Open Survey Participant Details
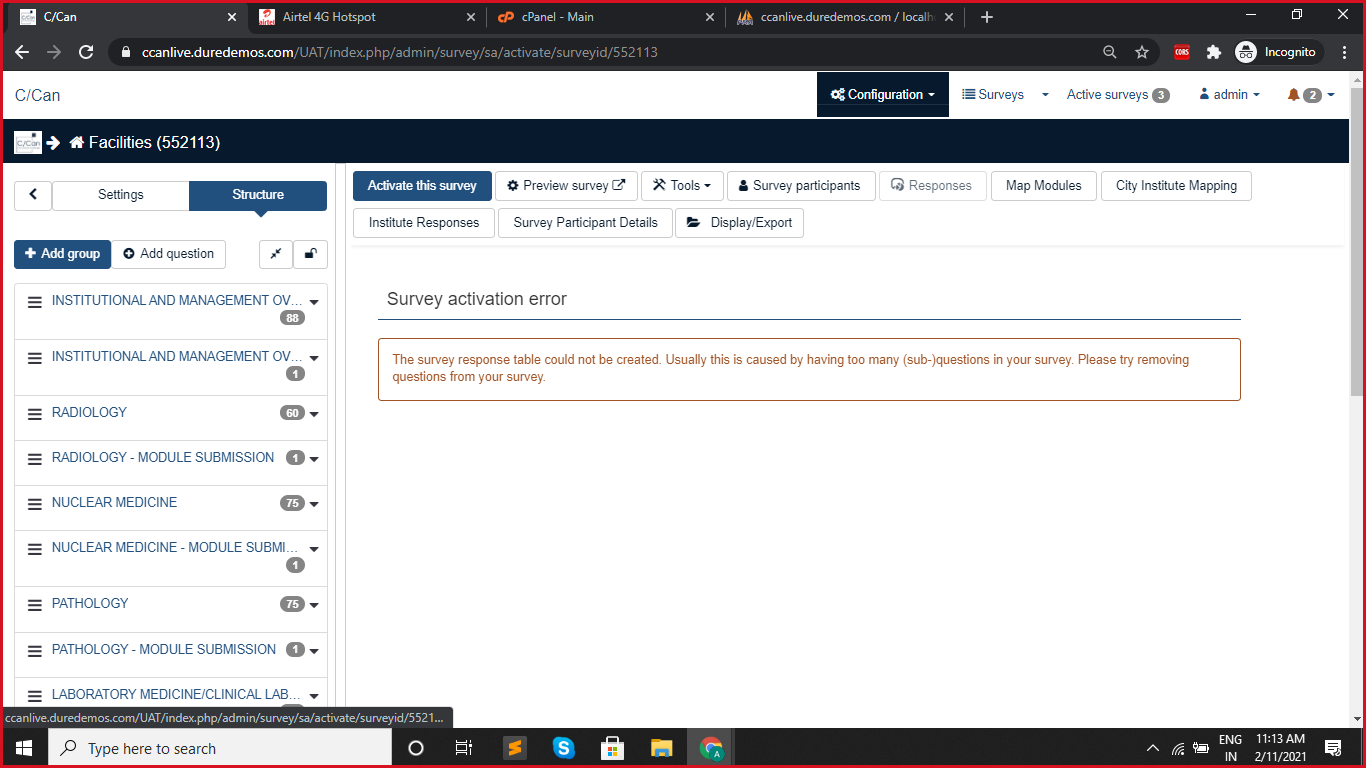The image size is (1366, 768). pyautogui.click(x=586, y=223)
